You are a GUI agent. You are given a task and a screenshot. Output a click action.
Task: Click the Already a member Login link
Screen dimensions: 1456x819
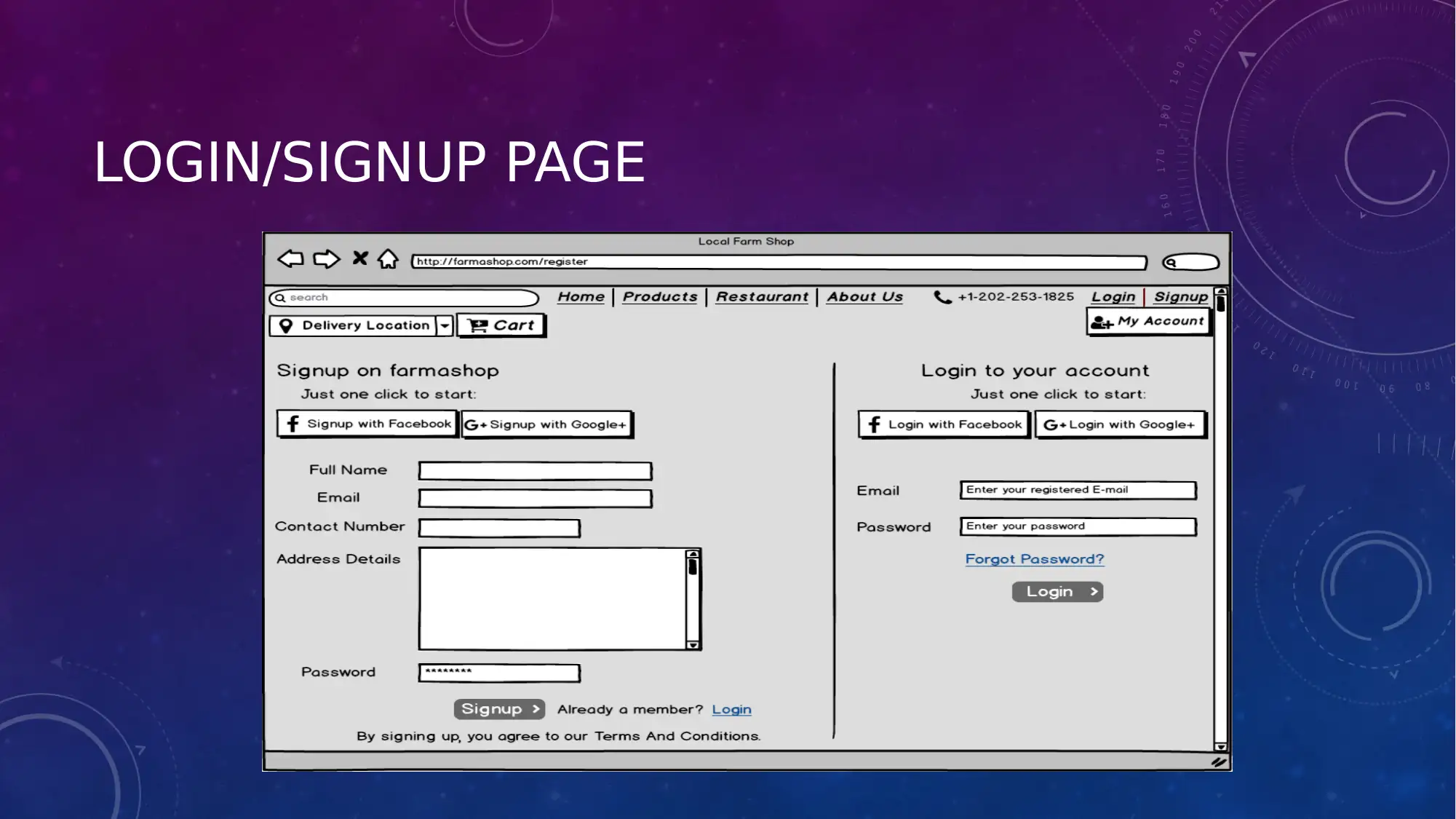pyautogui.click(x=731, y=709)
